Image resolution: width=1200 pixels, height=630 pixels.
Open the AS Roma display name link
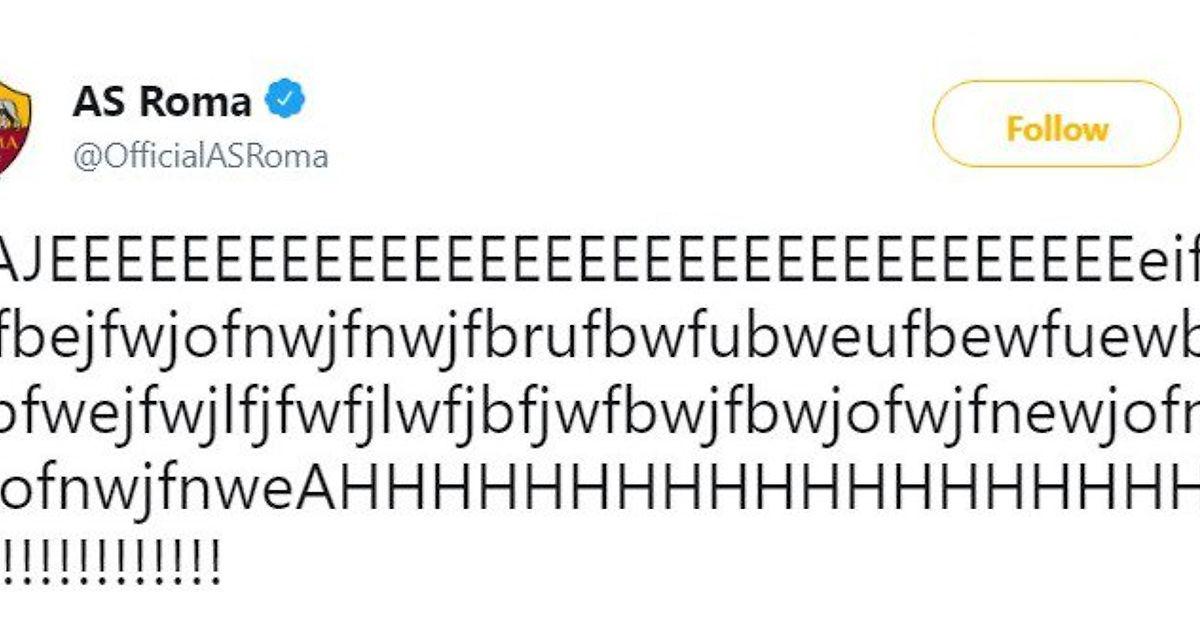[161, 101]
